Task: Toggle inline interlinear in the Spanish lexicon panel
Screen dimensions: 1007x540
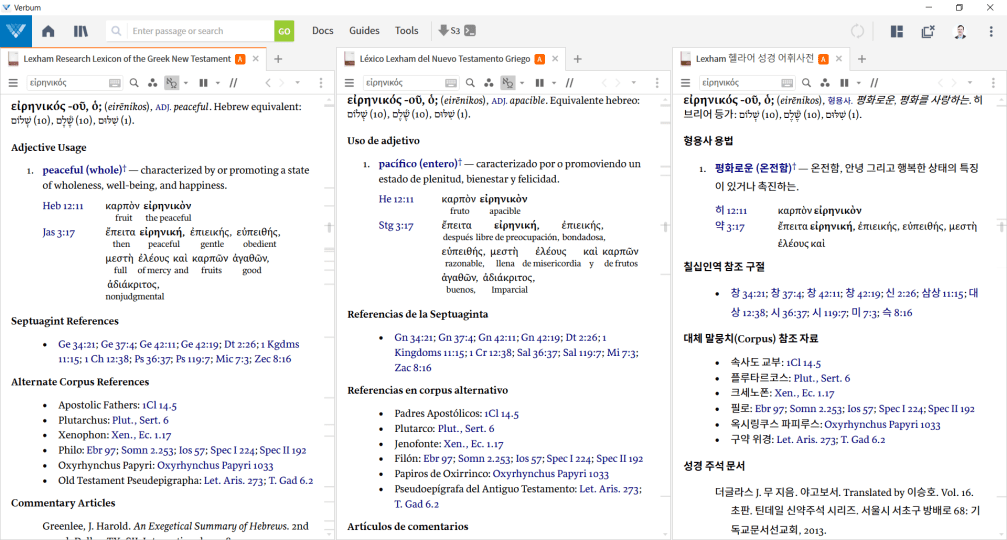Action: 507,83
